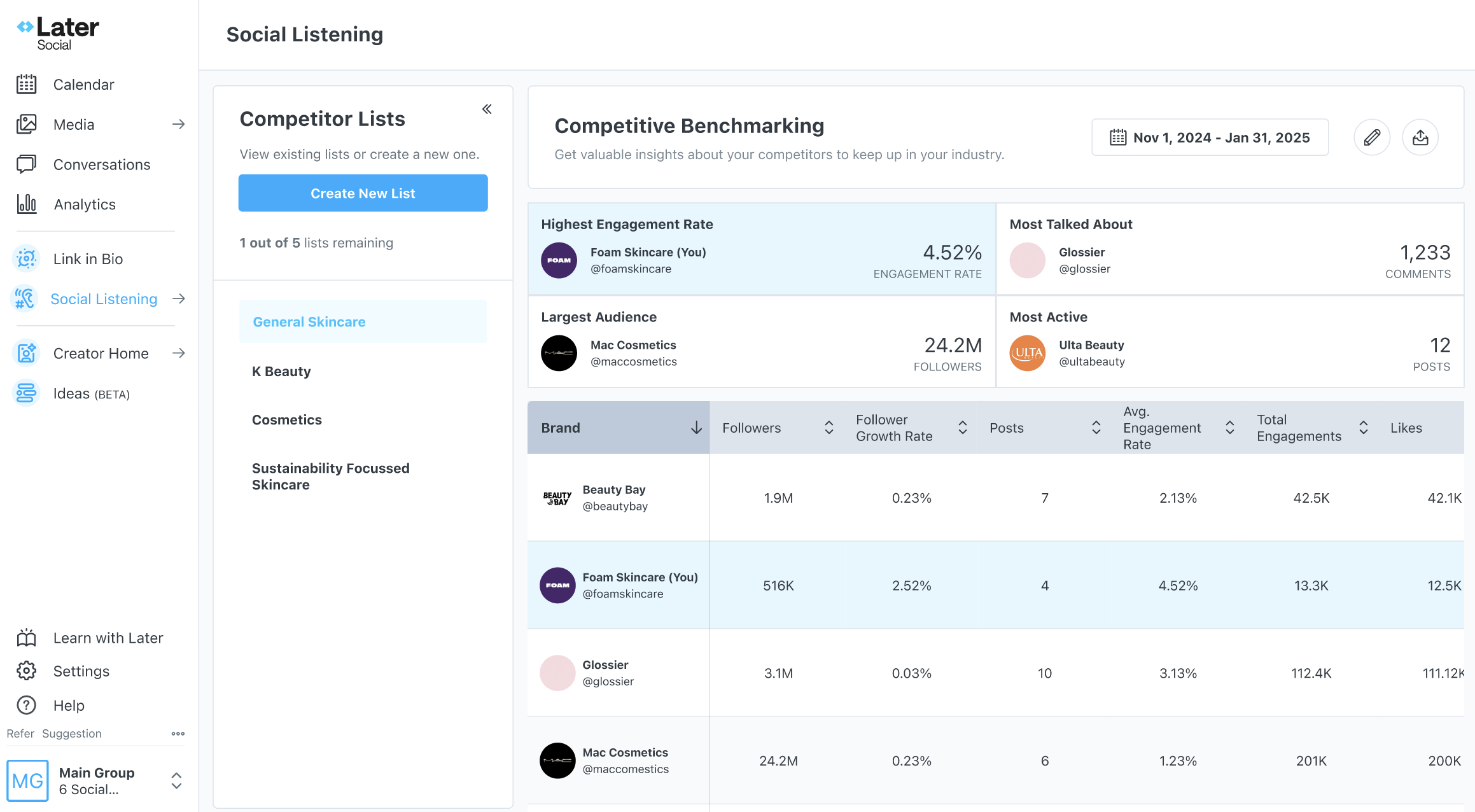Screen dimensions: 1475x812
Task: Select the General Skincare list
Action: pyautogui.click(x=363, y=321)
